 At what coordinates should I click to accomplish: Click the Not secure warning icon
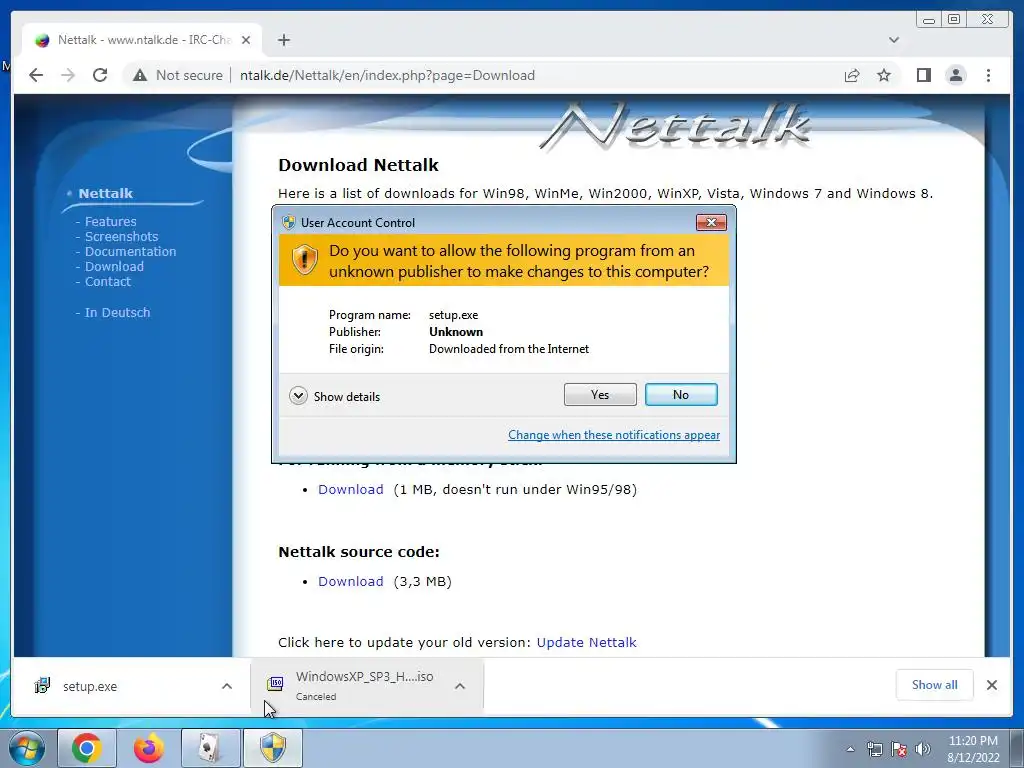pyautogui.click(x=140, y=76)
